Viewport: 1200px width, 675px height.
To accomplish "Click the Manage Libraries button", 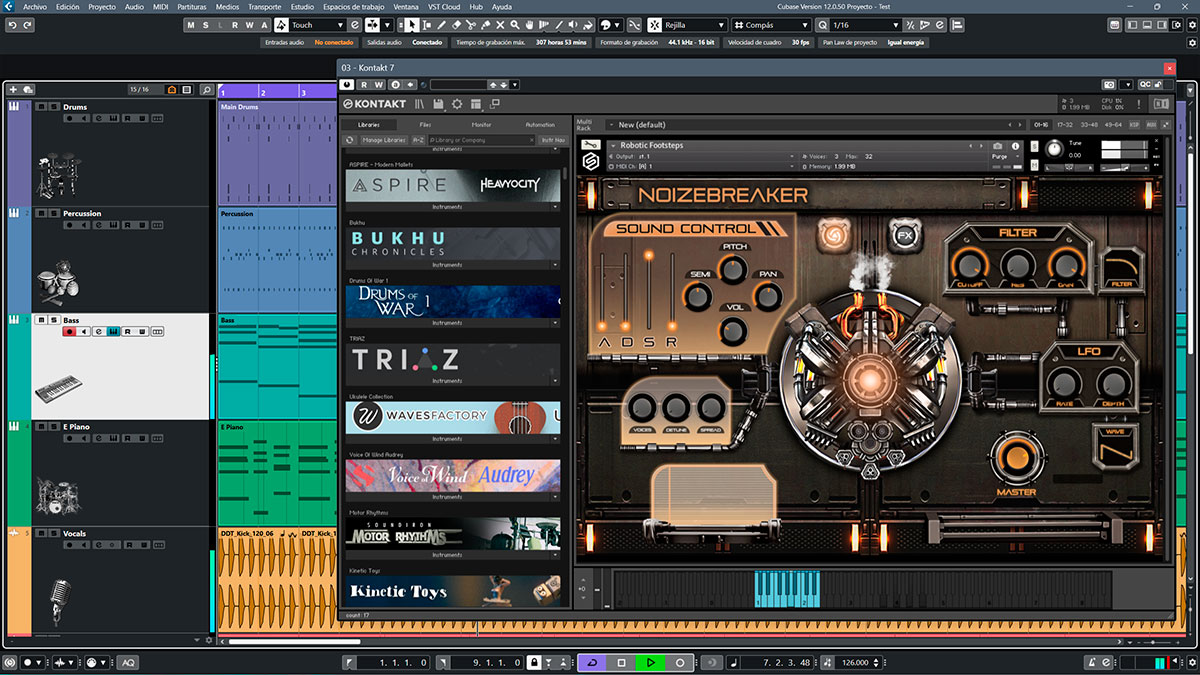I will click(384, 140).
